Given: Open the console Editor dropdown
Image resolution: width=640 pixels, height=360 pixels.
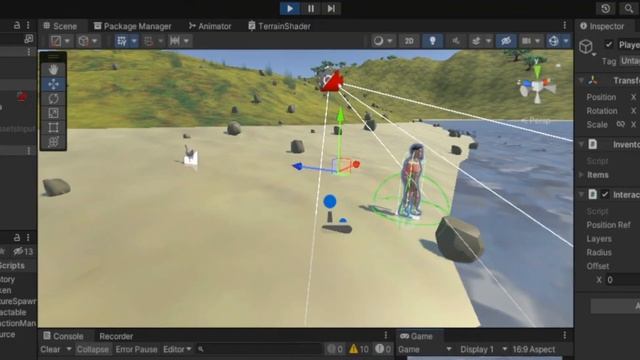Looking at the screenshot, I should click(x=177, y=349).
